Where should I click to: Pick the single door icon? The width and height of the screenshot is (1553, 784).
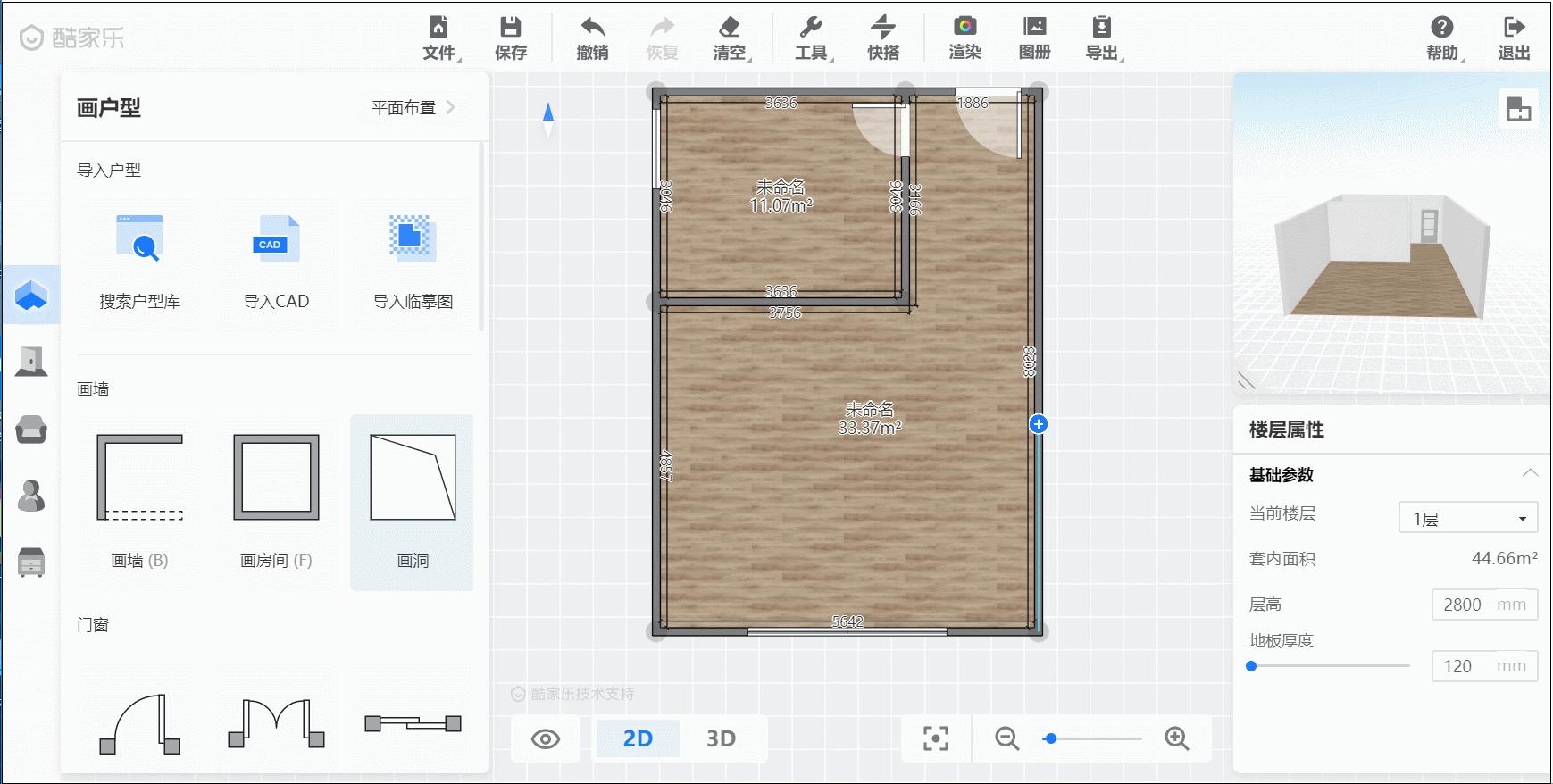point(140,724)
